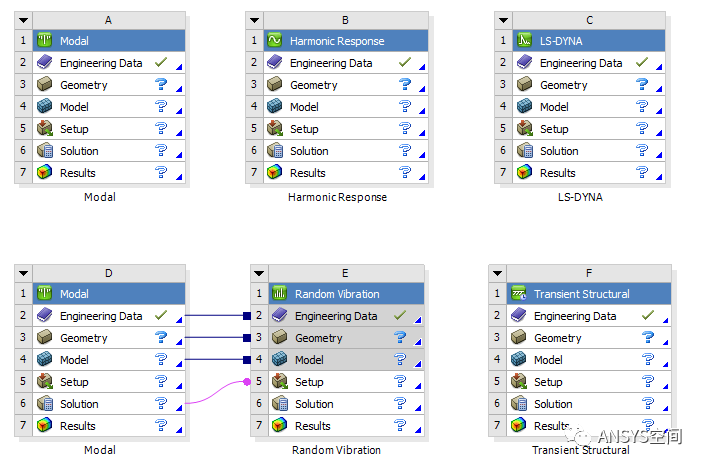Open system F dropdown arrow menu
The height and width of the screenshot is (467, 705).
coord(497,273)
